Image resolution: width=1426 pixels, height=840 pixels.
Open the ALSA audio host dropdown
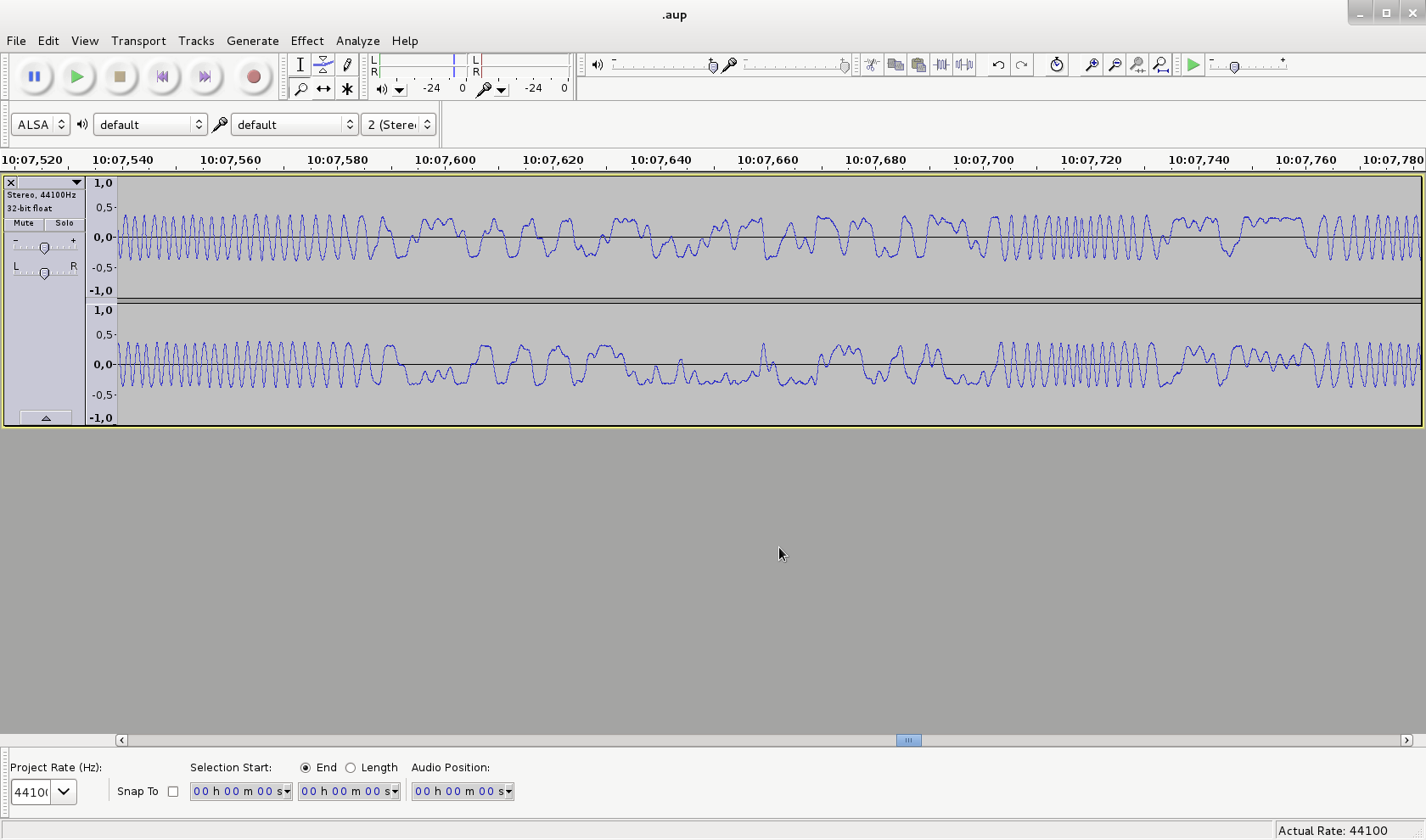coord(40,125)
